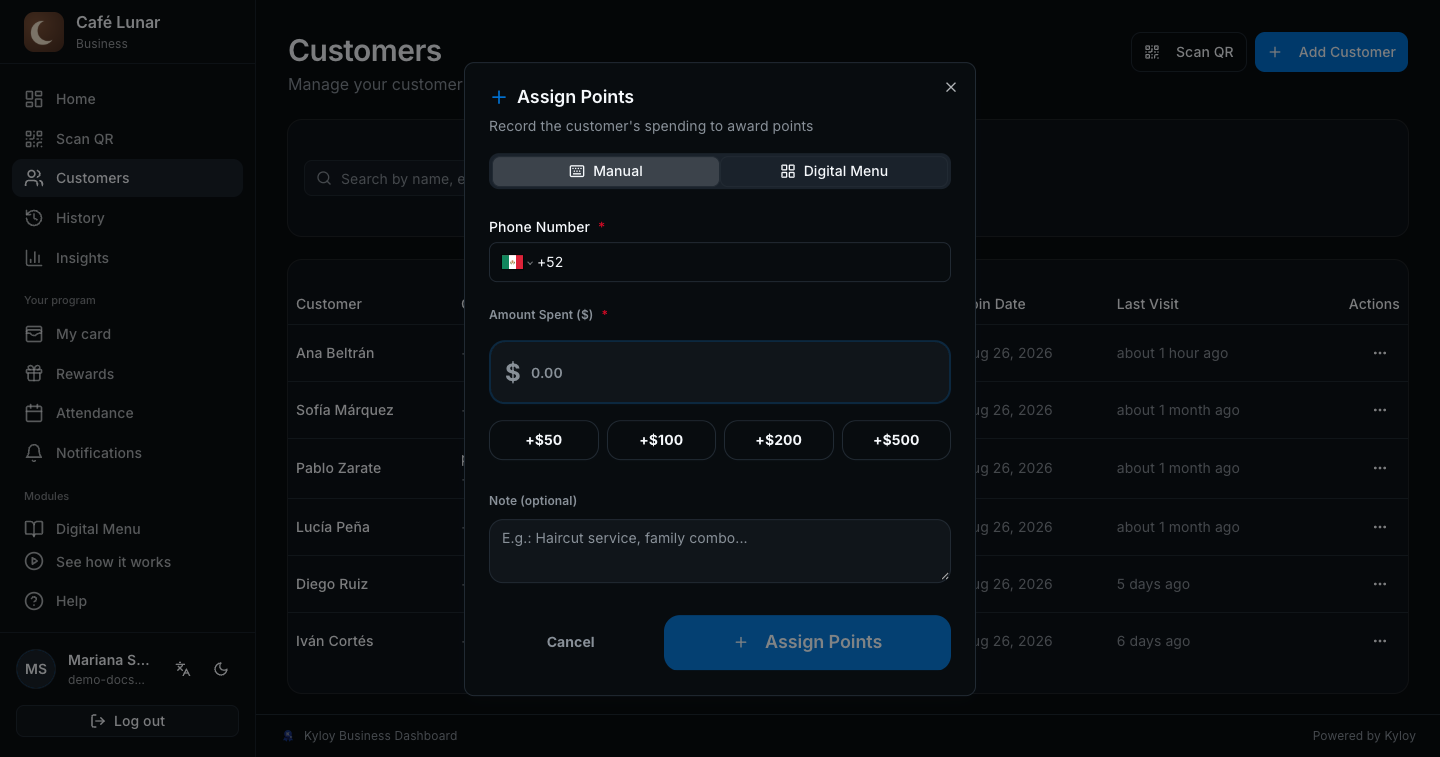Open the Insights chart icon
The image size is (1440, 757).
click(34, 258)
